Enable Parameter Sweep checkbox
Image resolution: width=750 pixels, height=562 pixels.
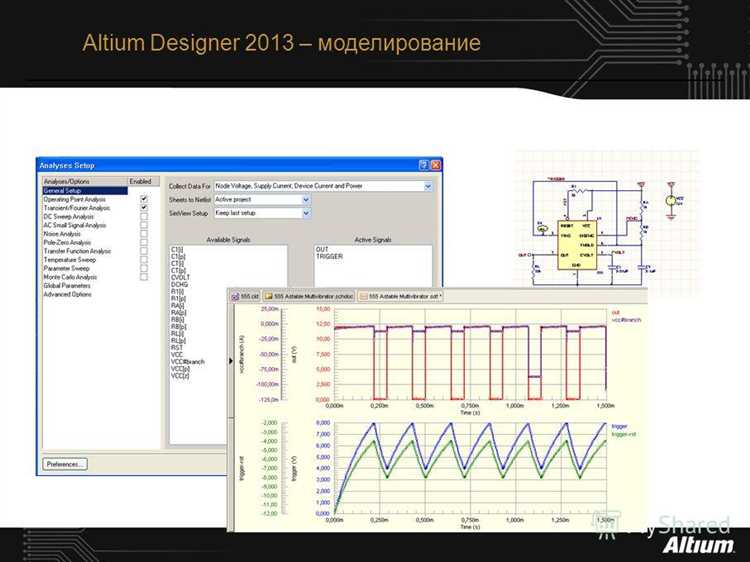click(x=143, y=268)
